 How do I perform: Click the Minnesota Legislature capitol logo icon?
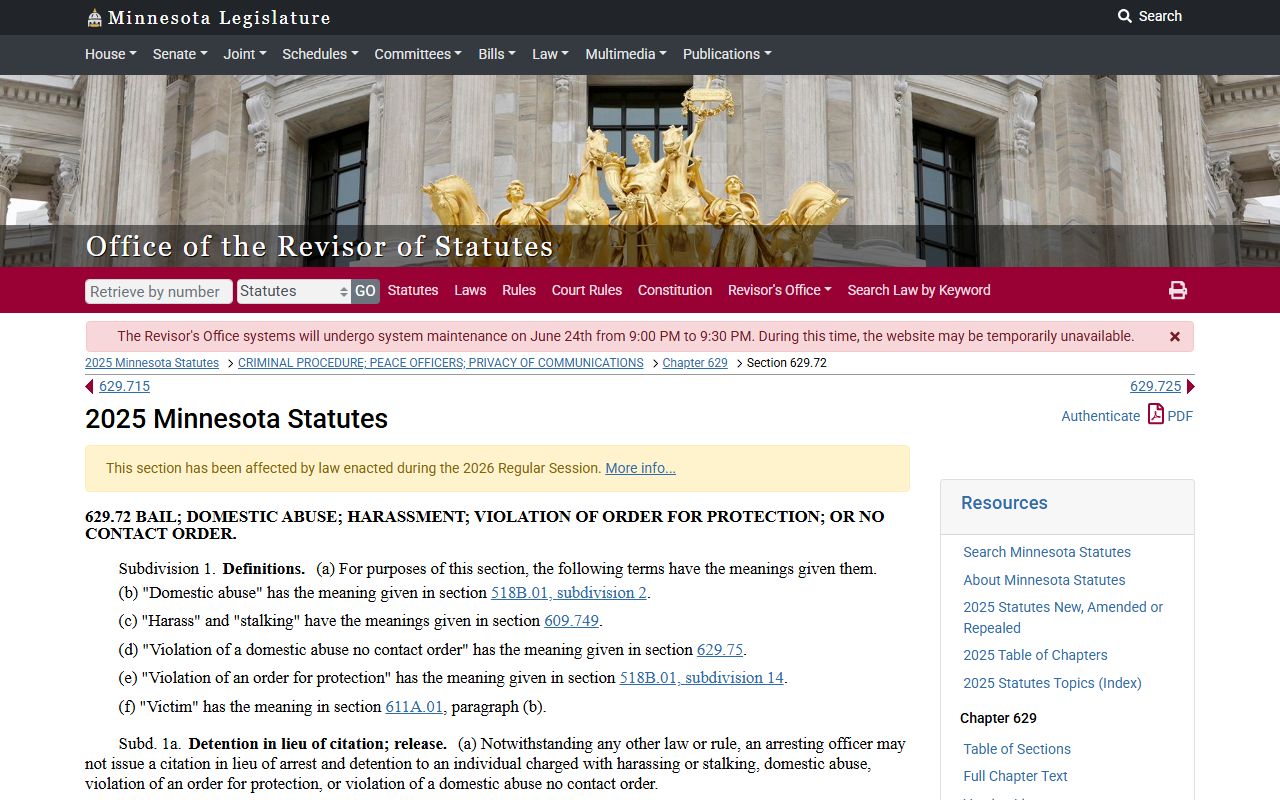[94, 18]
